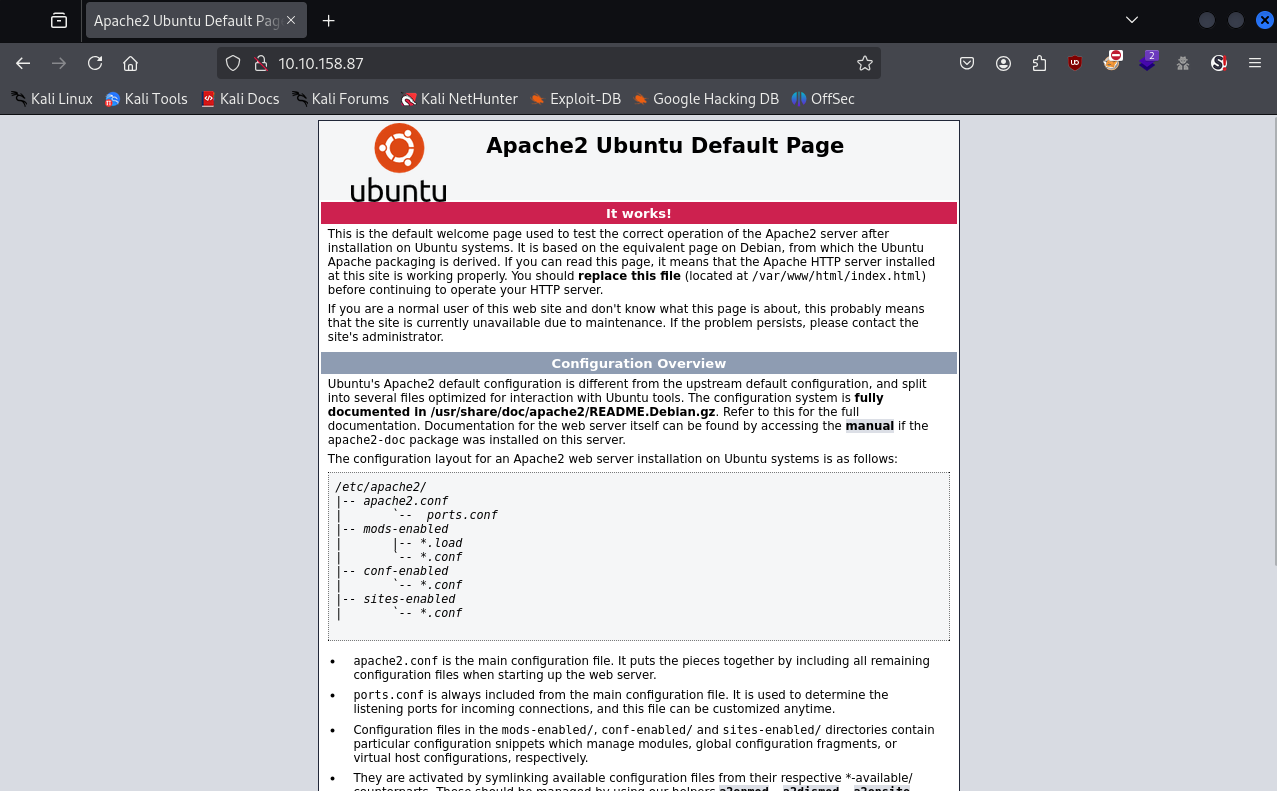The width and height of the screenshot is (1277, 791).
Task: Open the OffSec bookmark
Action: (x=822, y=99)
